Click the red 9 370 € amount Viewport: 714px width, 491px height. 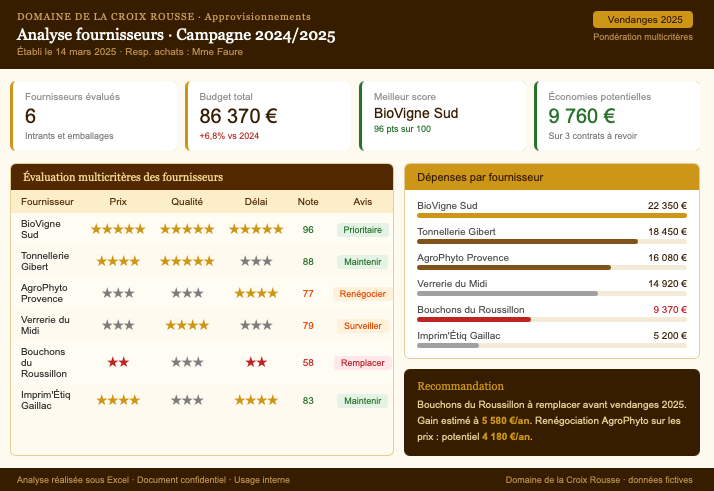(670, 309)
